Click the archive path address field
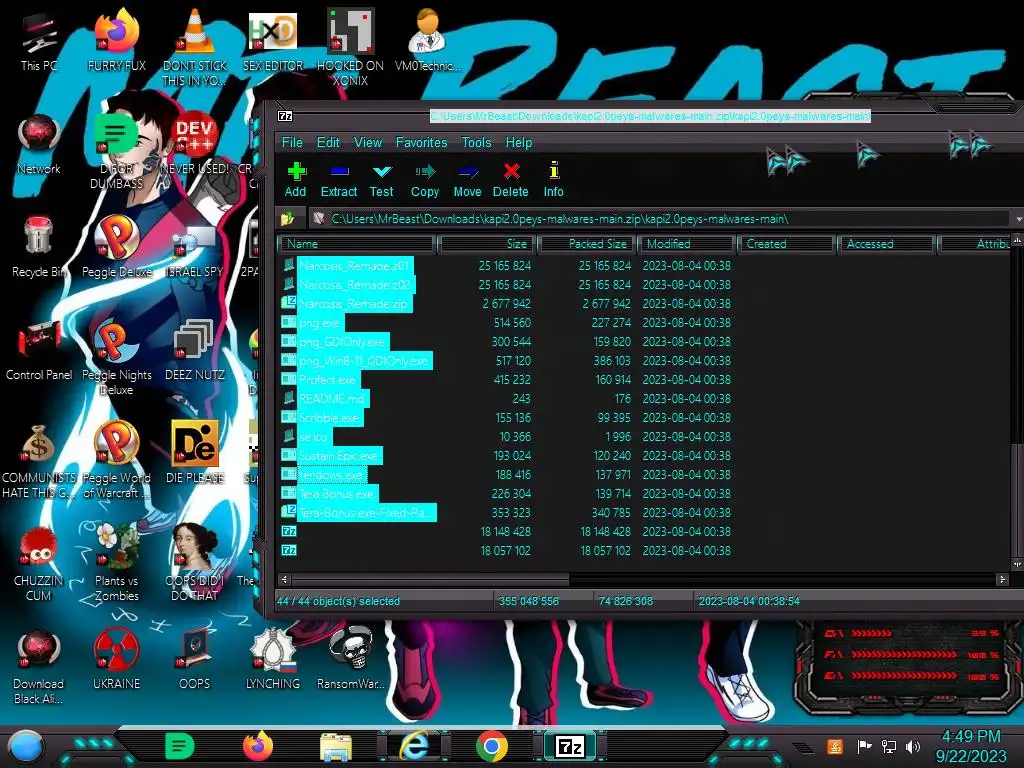The height and width of the screenshot is (768, 1024). click(660, 219)
